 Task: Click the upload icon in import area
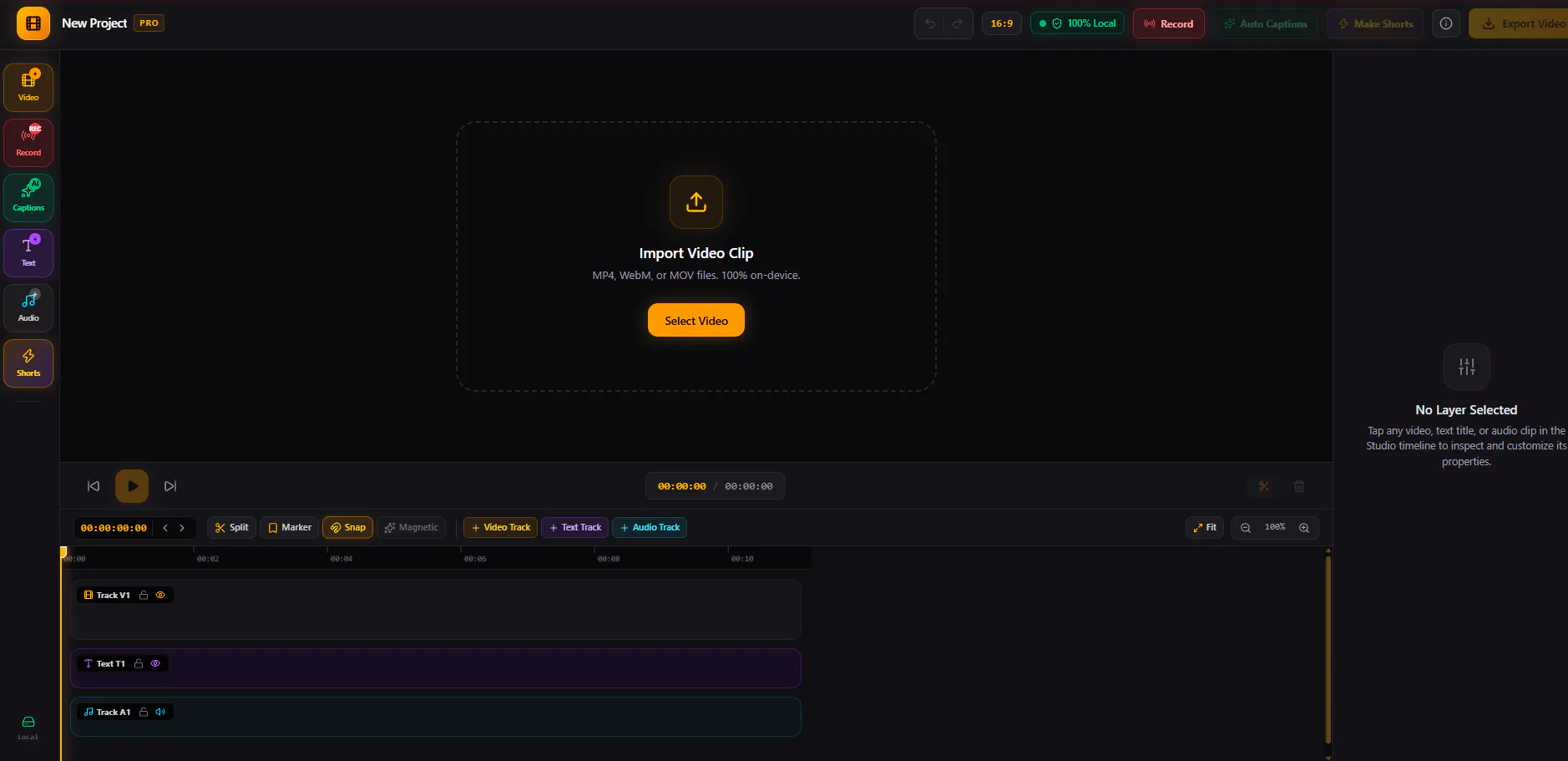(x=696, y=202)
